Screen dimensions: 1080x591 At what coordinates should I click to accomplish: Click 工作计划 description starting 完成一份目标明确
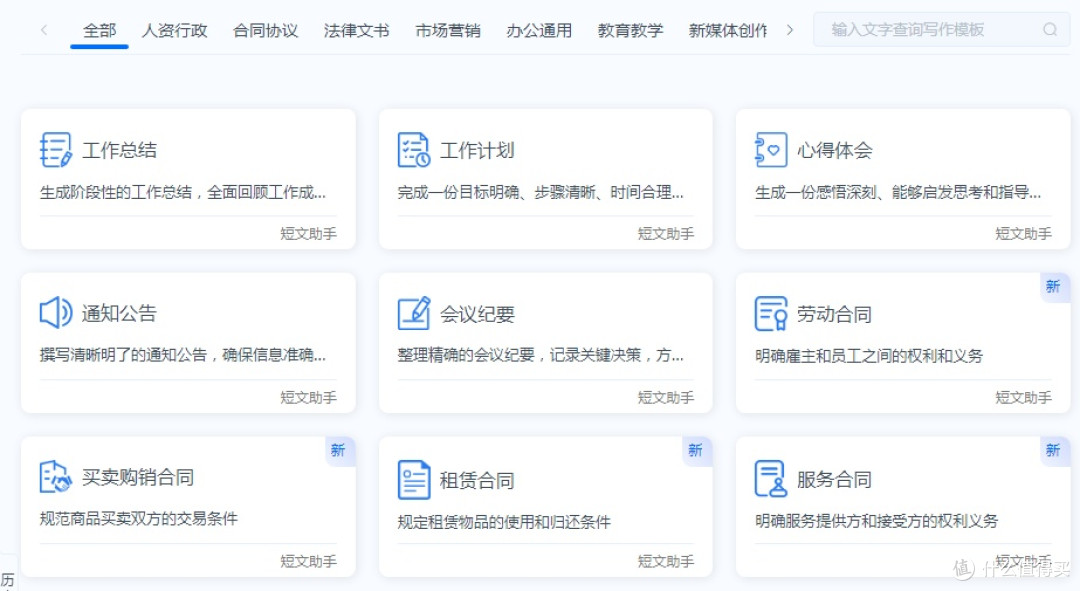coord(541,192)
